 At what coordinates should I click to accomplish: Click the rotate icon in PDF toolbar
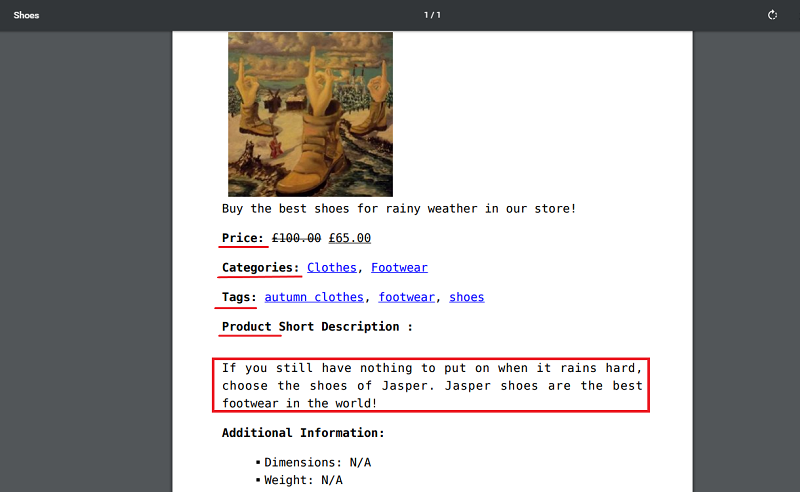[772, 15]
